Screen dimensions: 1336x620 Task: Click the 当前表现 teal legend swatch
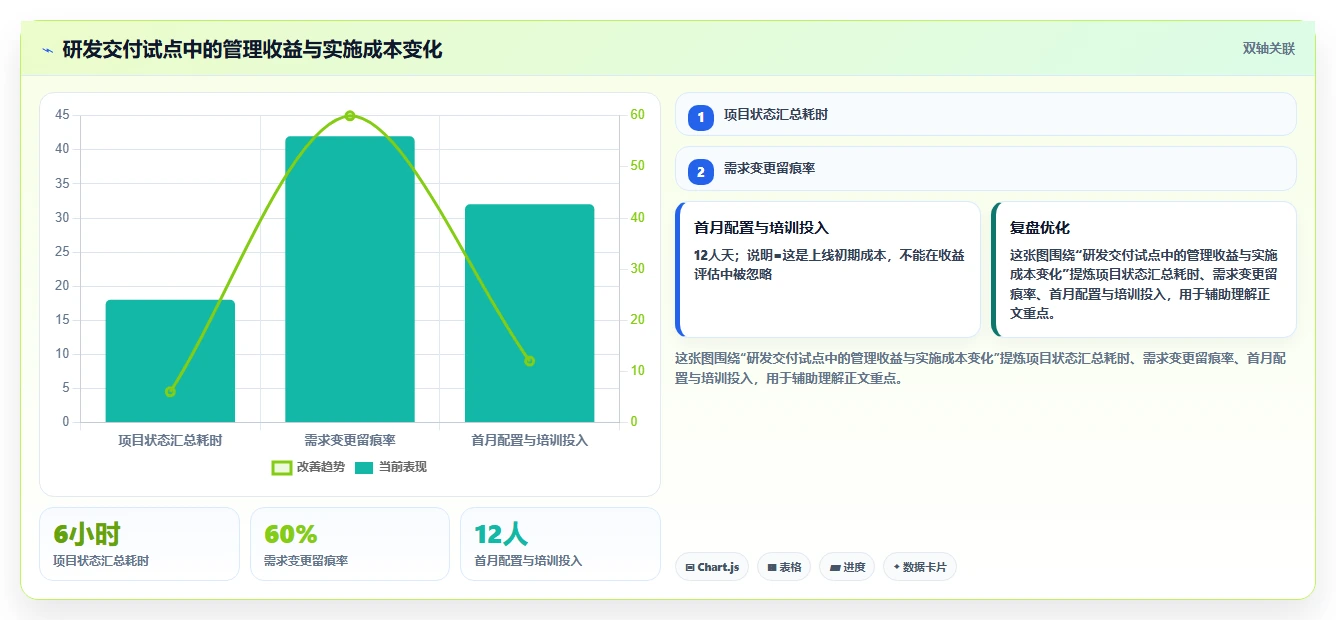coord(364,467)
